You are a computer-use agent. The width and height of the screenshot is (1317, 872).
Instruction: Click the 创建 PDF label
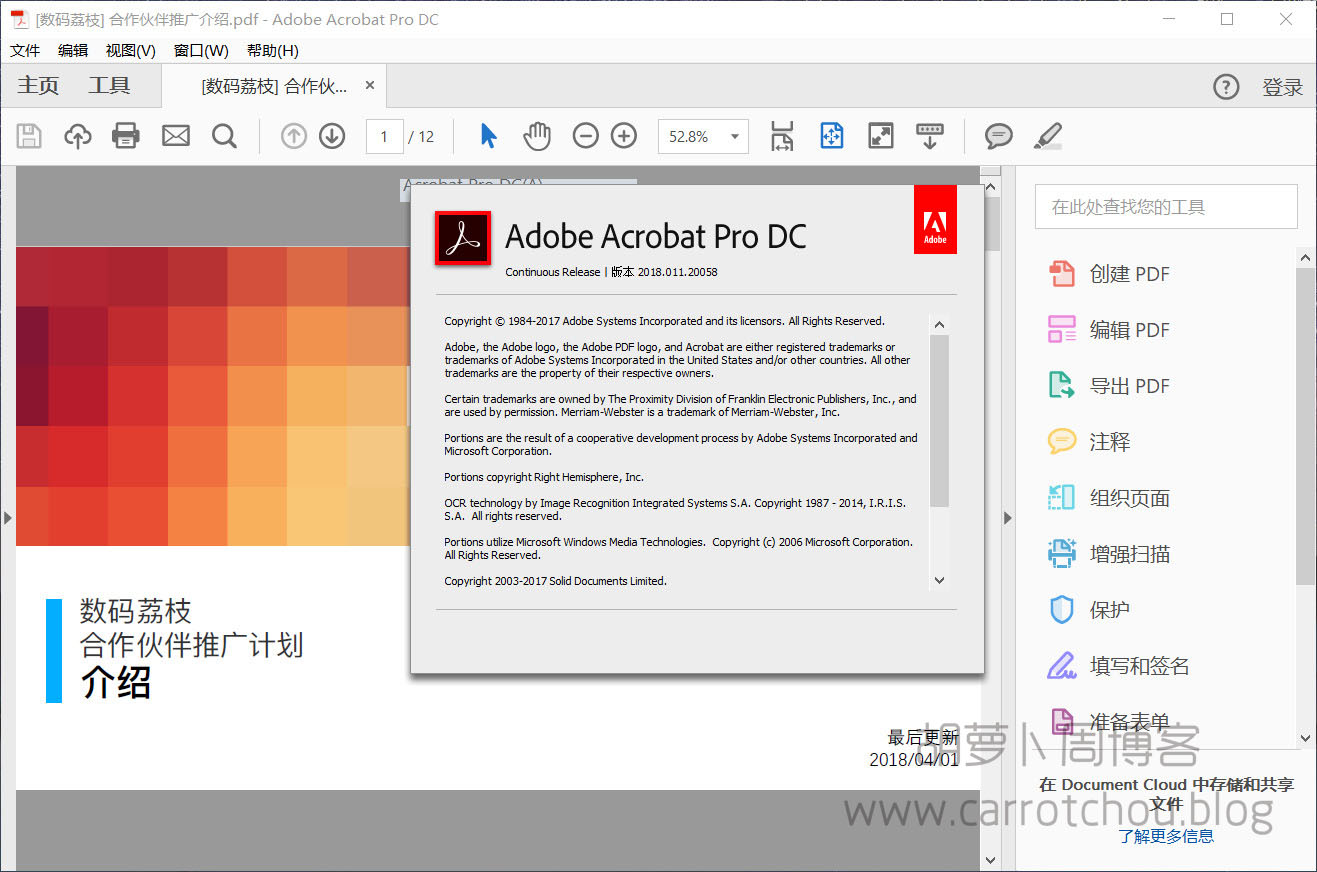pos(1130,274)
